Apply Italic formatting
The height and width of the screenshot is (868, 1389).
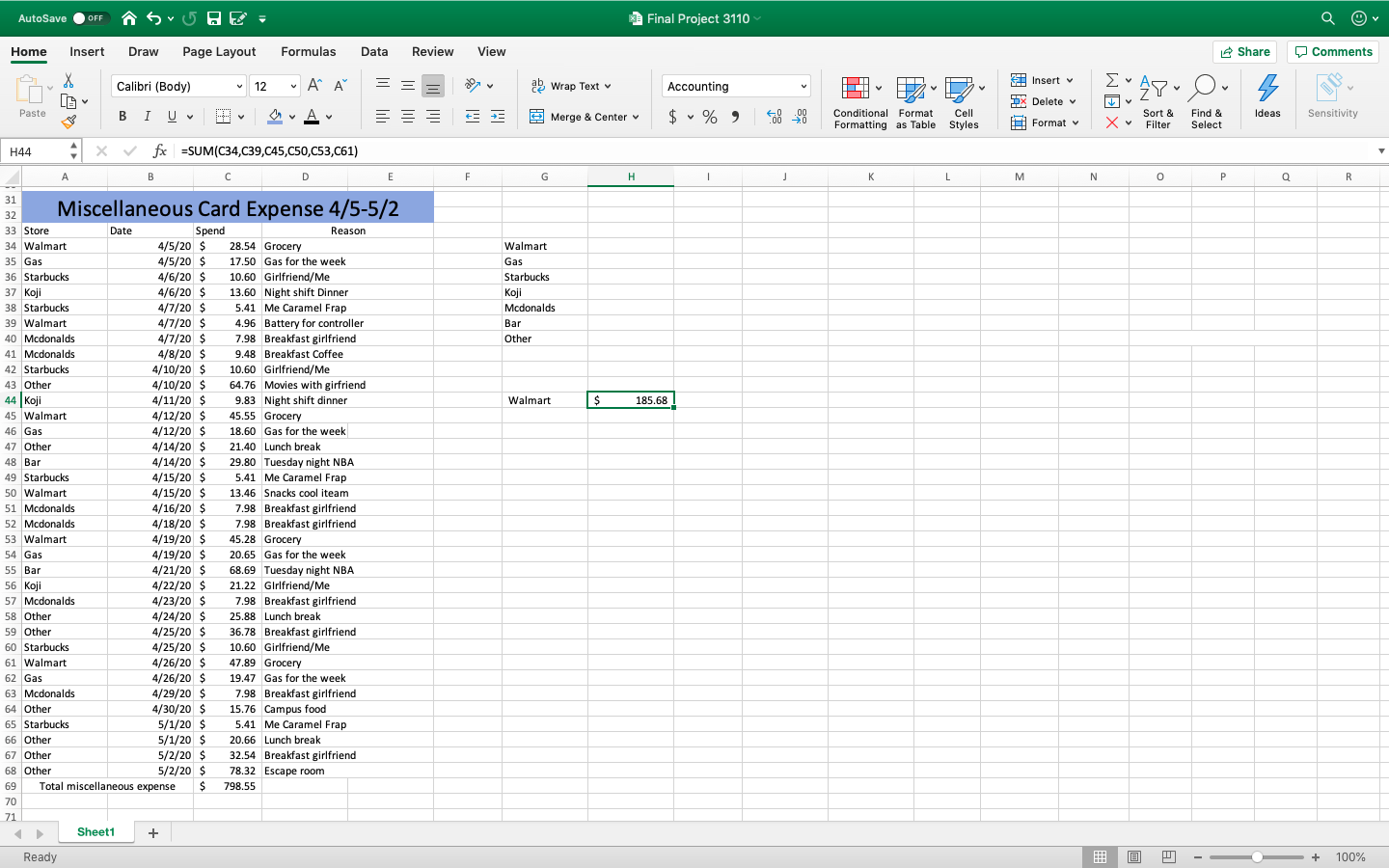tap(147, 117)
